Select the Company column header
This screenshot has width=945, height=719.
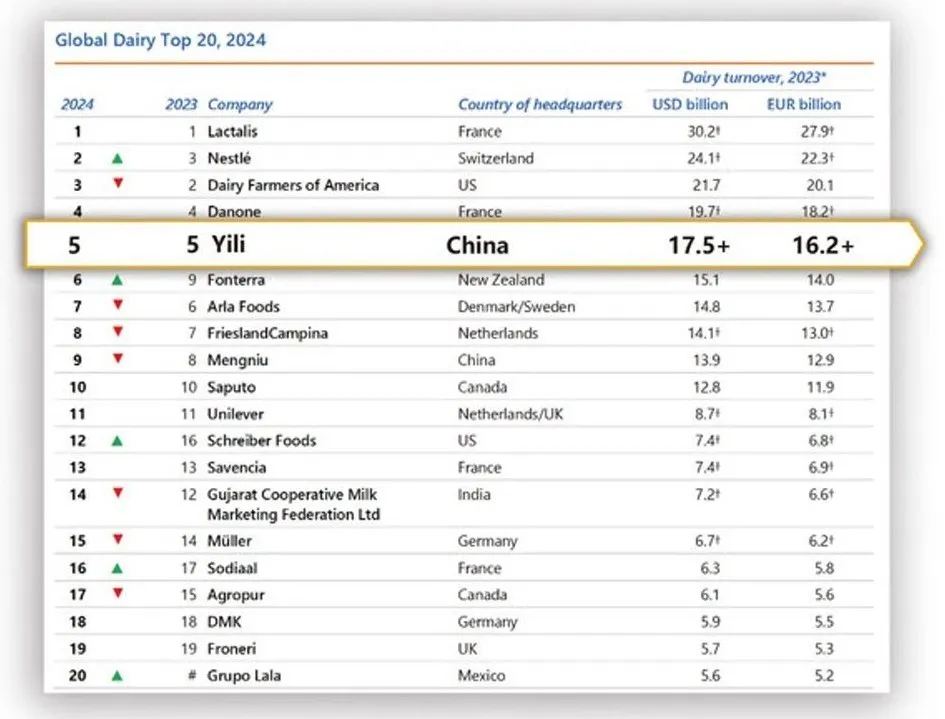240,105
